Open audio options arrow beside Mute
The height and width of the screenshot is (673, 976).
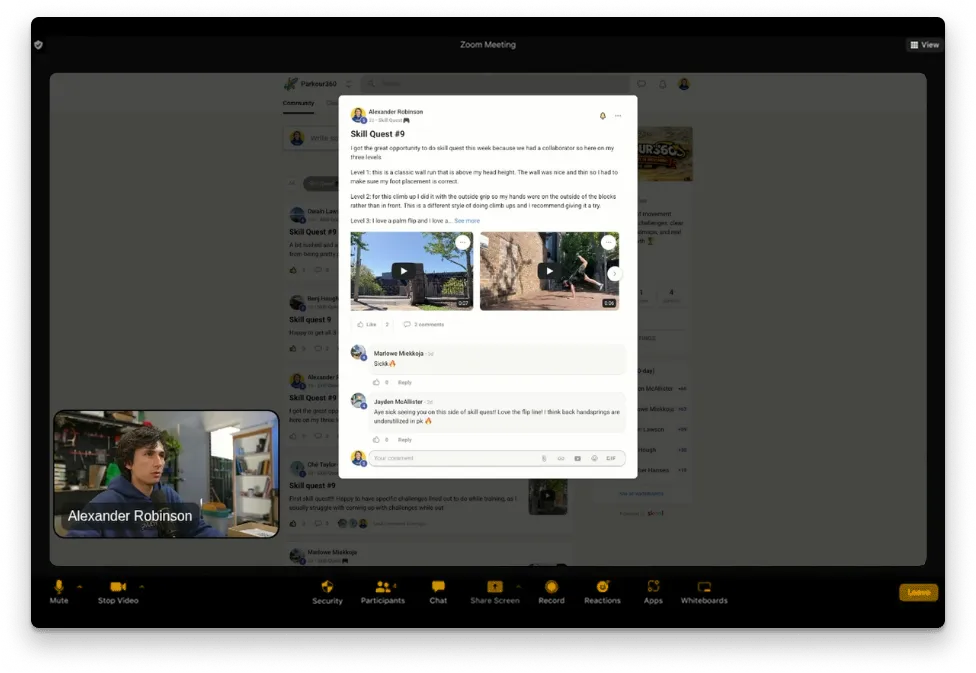pos(80,586)
